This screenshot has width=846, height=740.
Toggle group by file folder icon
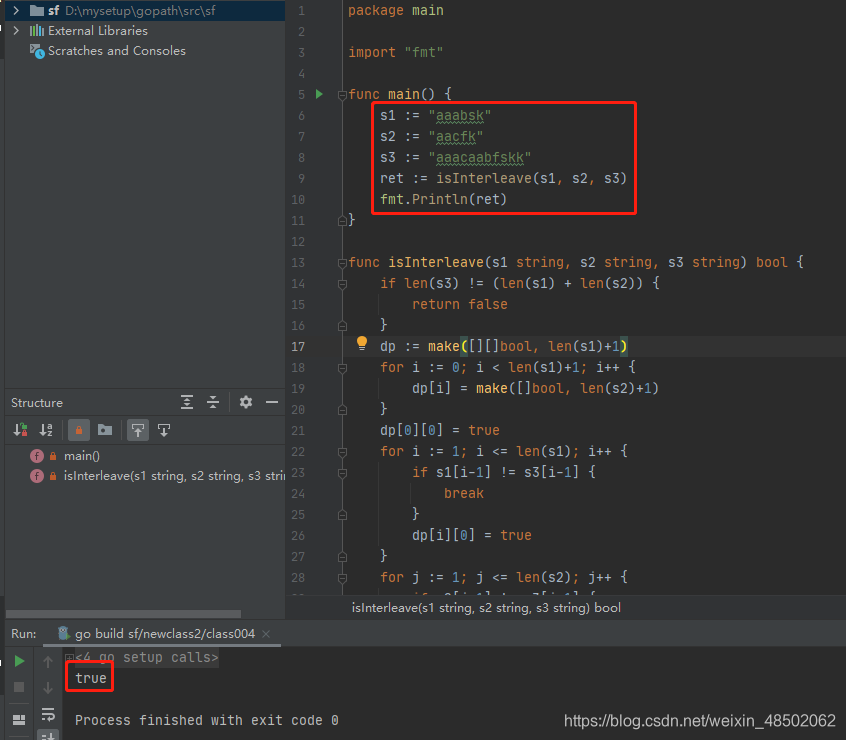pyautogui.click(x=105, y=430)
